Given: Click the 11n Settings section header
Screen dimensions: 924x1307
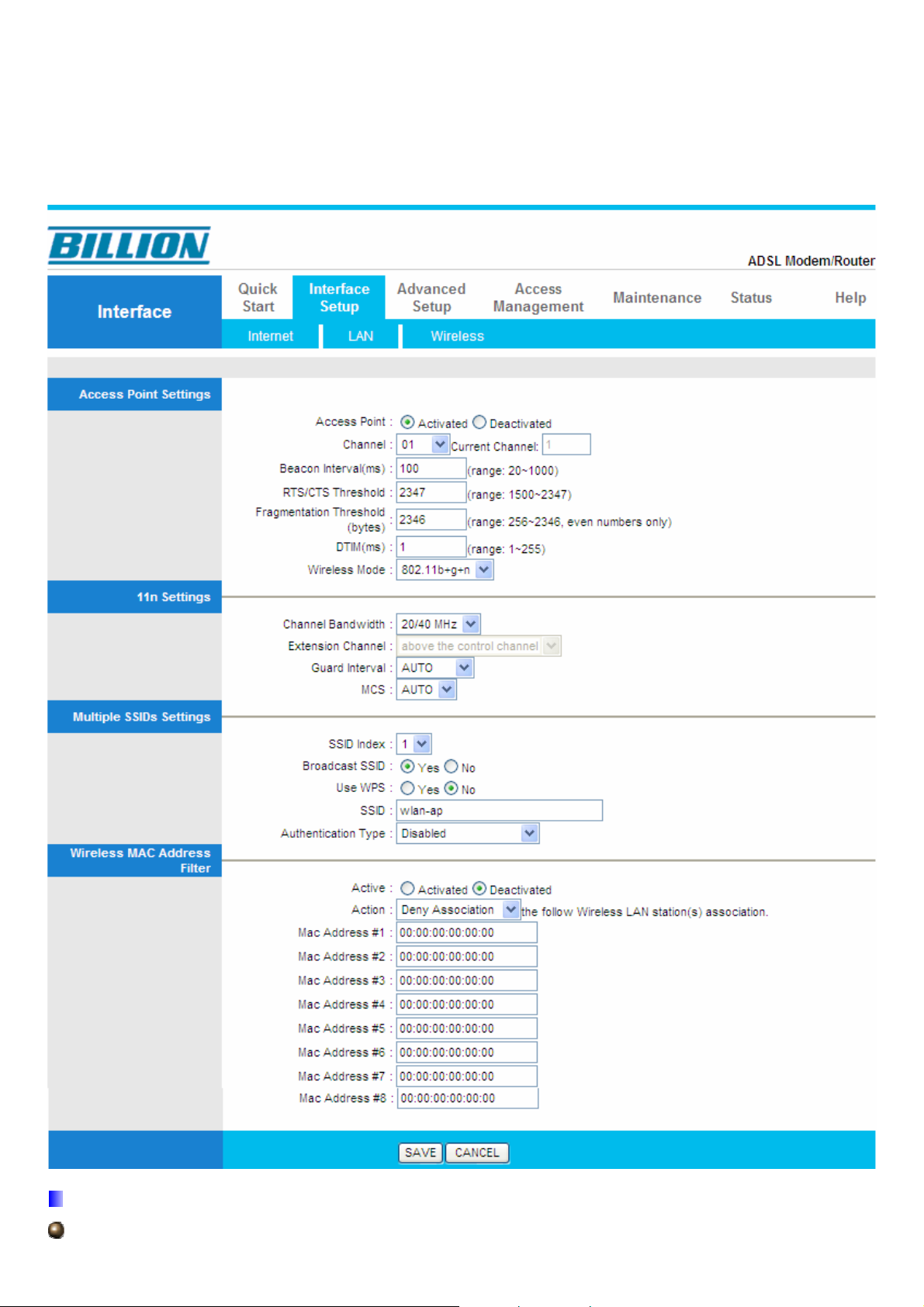Looking at the screenshot, I should click(134, 596).
